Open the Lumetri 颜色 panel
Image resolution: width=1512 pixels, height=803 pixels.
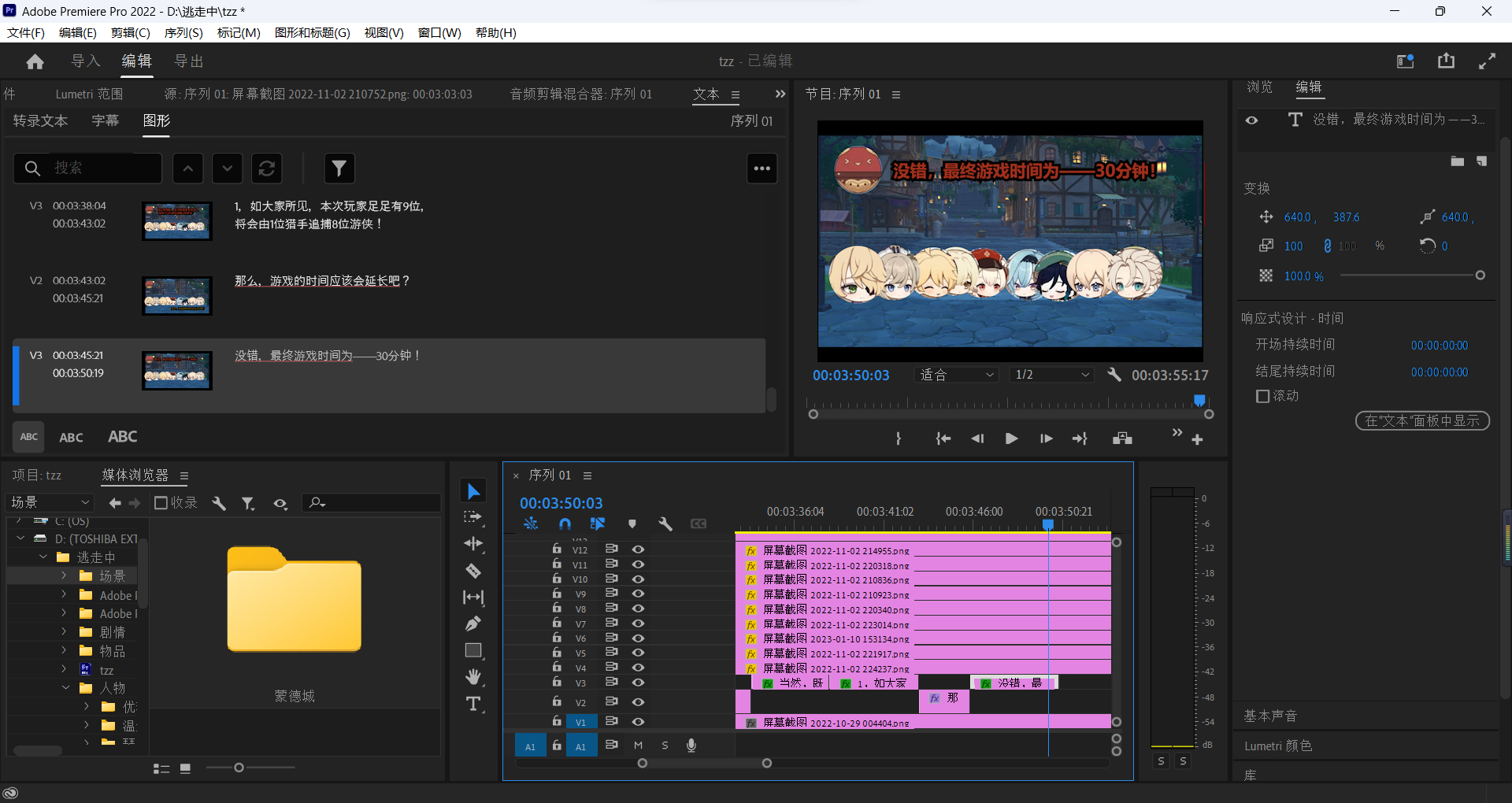[1278, 746]
